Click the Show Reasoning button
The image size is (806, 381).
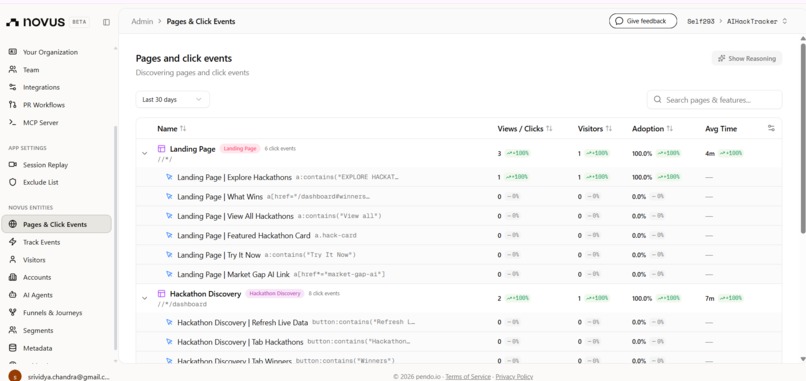(747, 59)
